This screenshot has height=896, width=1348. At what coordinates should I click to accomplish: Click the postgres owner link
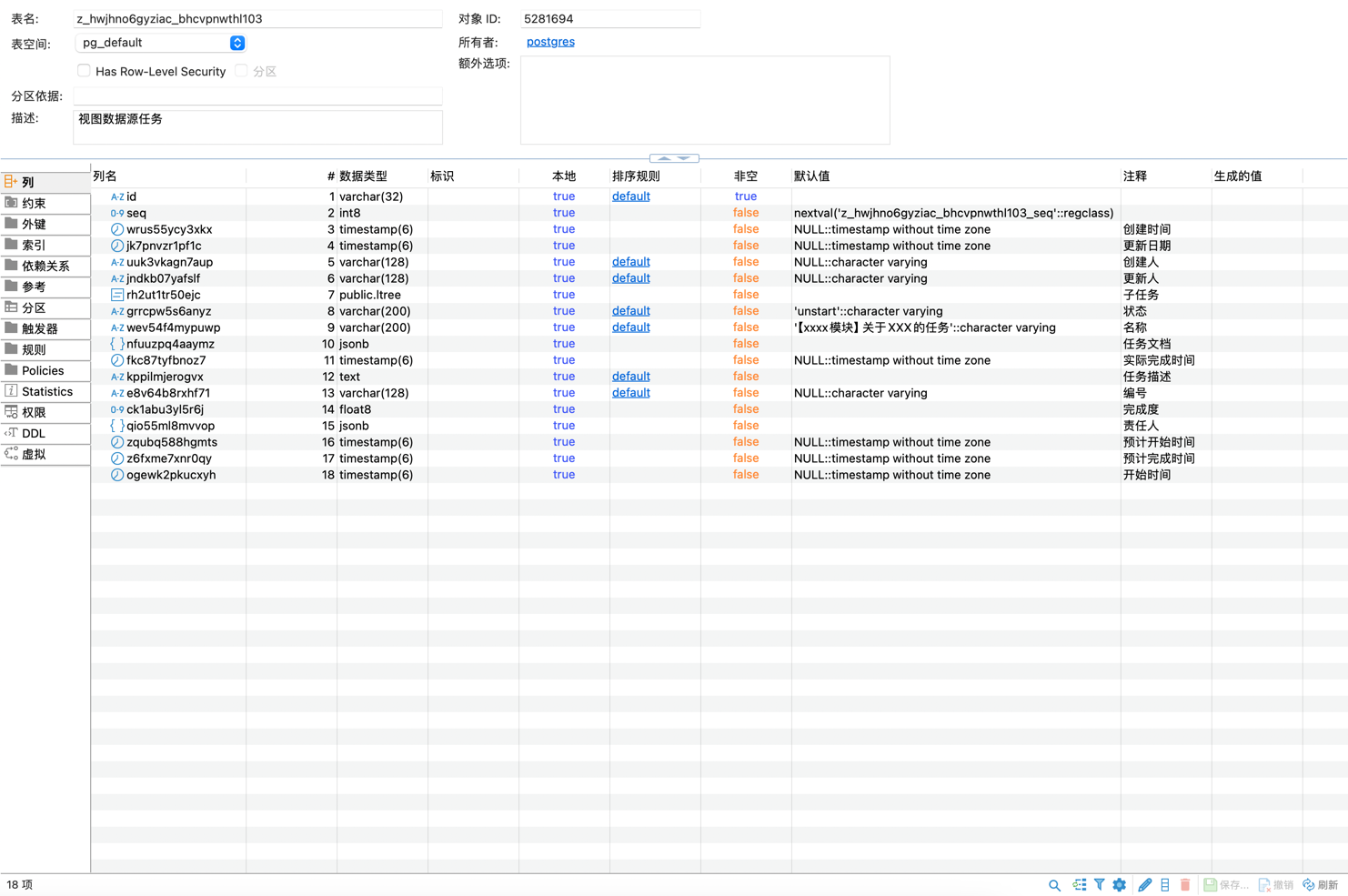tap(550, 41)
